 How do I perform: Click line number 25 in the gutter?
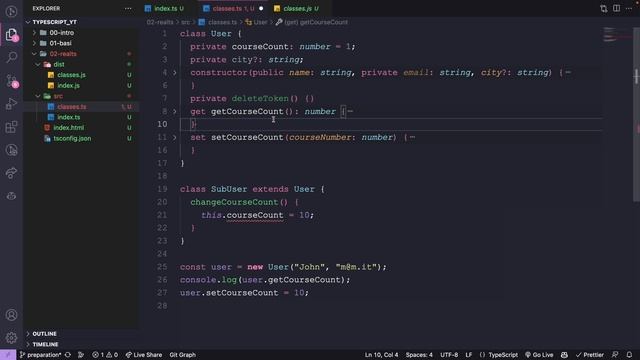[162, 267]
